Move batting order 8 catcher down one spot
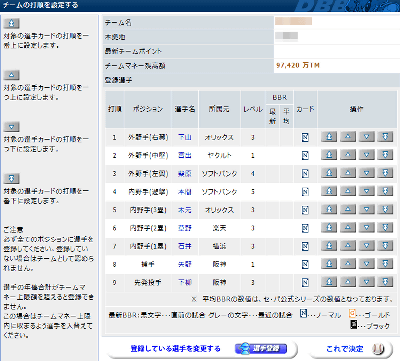Image resolution: width=400 pixels, height=361 pixels. point(366,264)
